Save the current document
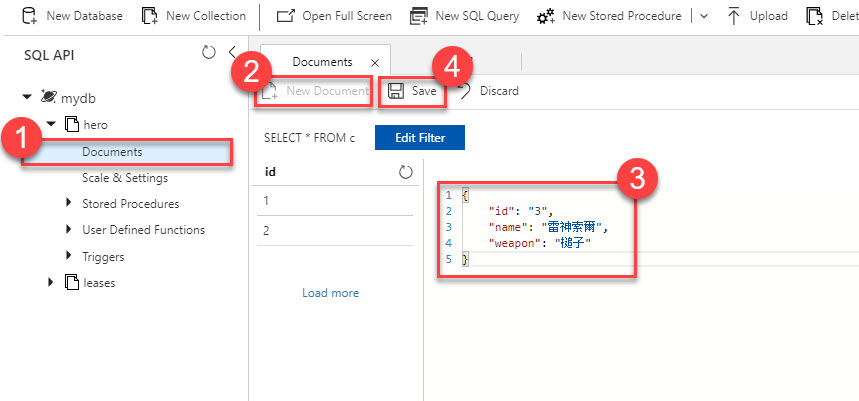 coord(413,91)
